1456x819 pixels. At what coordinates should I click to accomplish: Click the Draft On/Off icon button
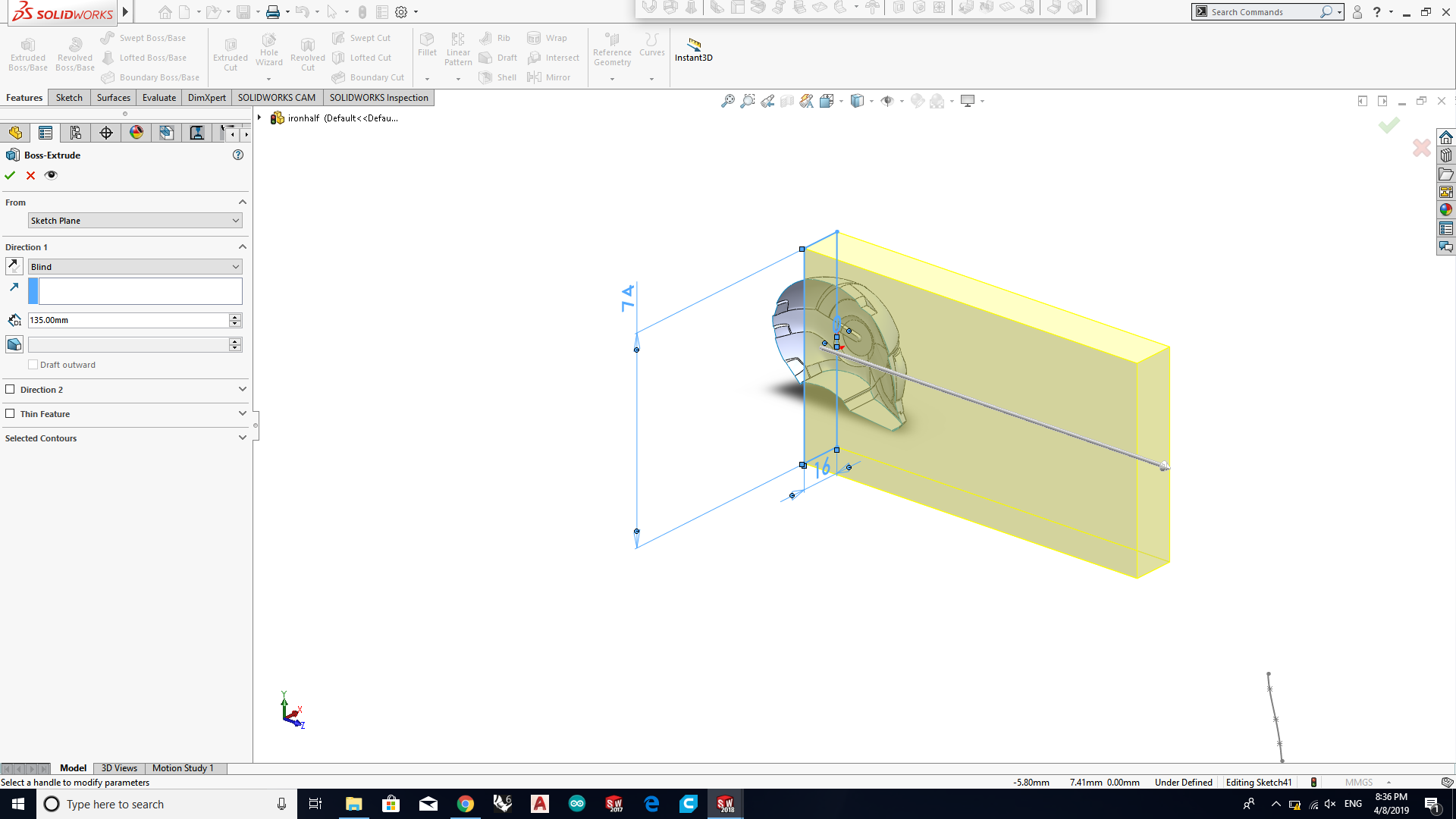tap(14, 344)
